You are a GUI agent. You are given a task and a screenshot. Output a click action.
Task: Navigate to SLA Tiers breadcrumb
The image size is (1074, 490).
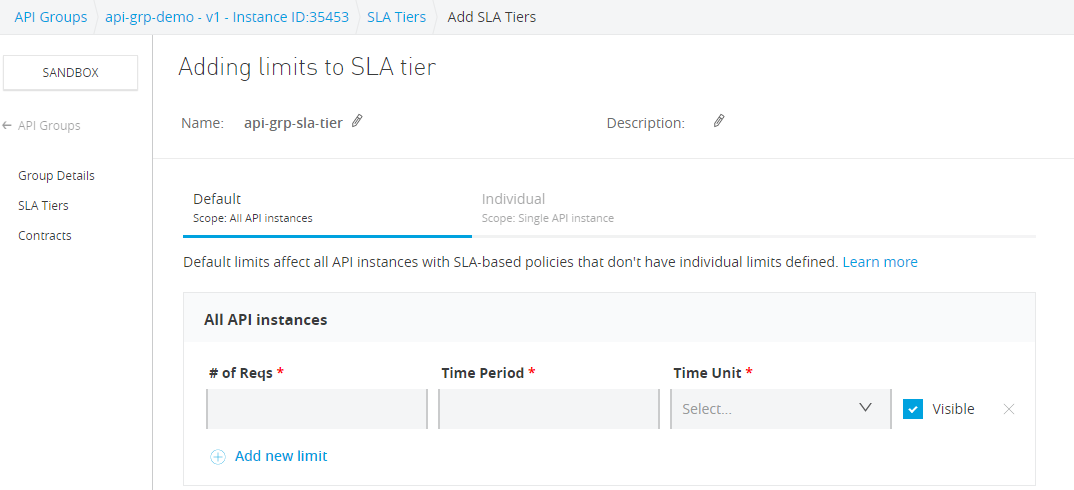(396, 17)
